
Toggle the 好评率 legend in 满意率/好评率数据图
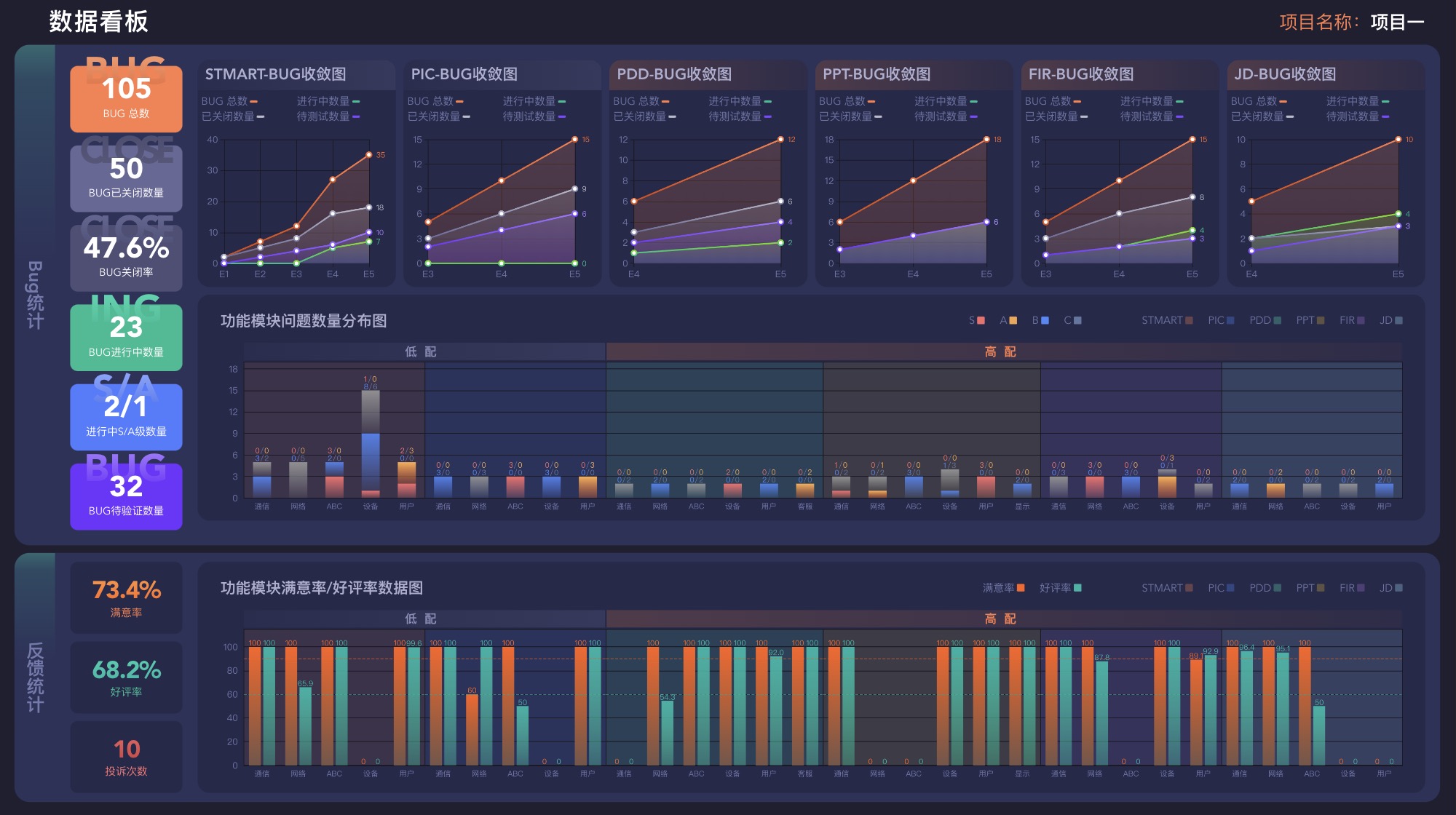[1060, 588]
